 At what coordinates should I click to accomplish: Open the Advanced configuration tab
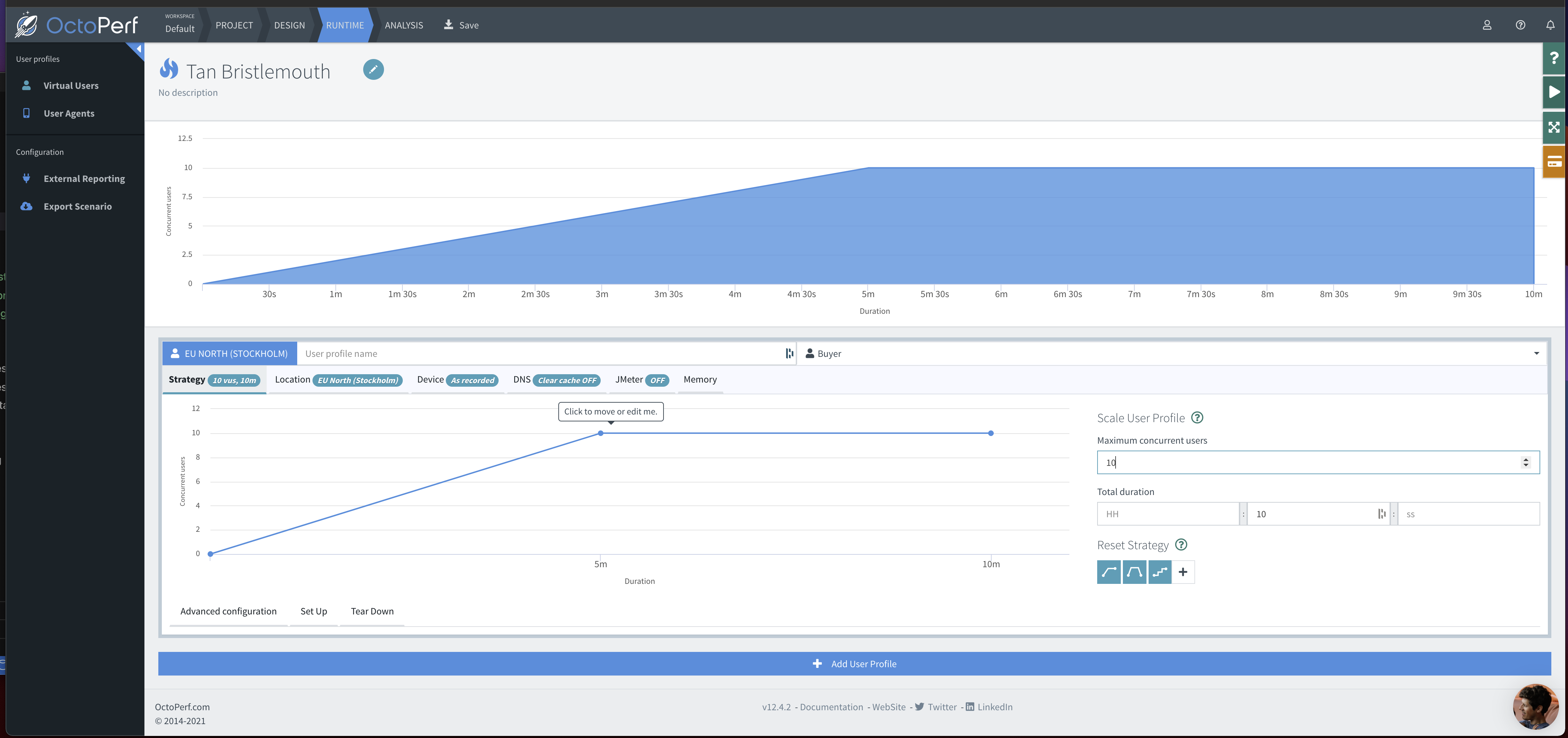click(228, 611)
